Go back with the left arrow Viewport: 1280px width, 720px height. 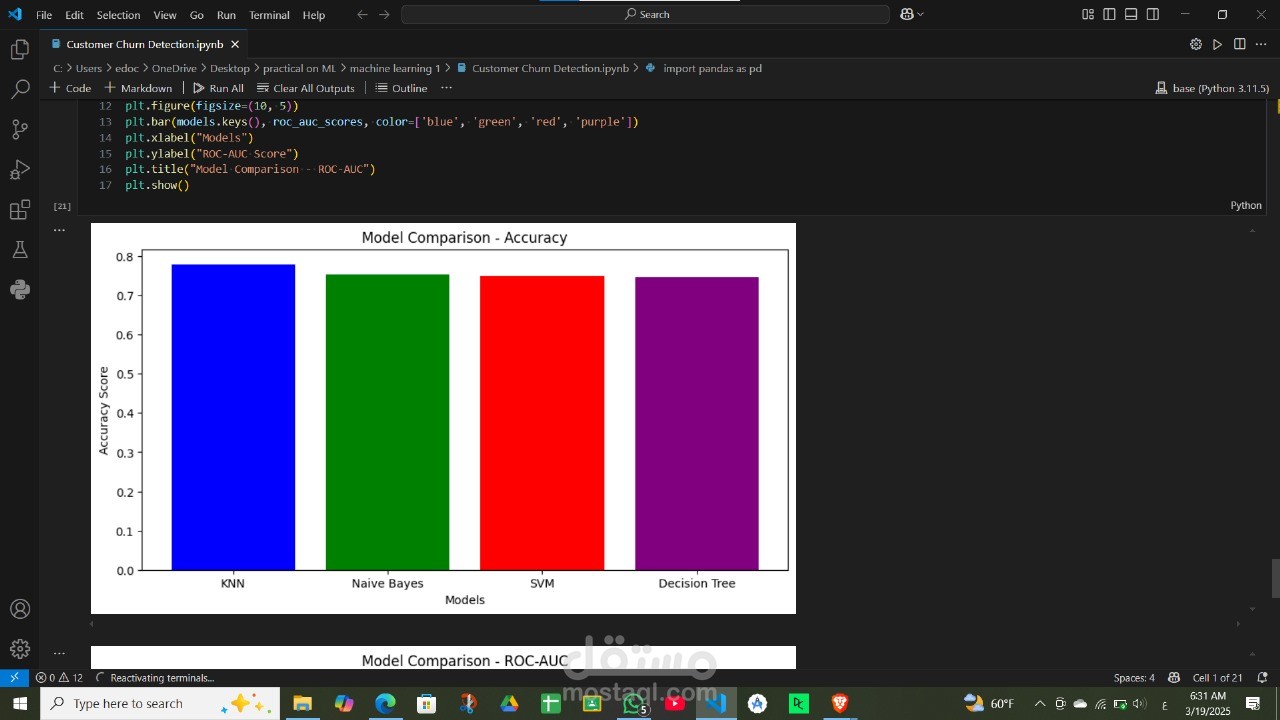coord(362,14)
